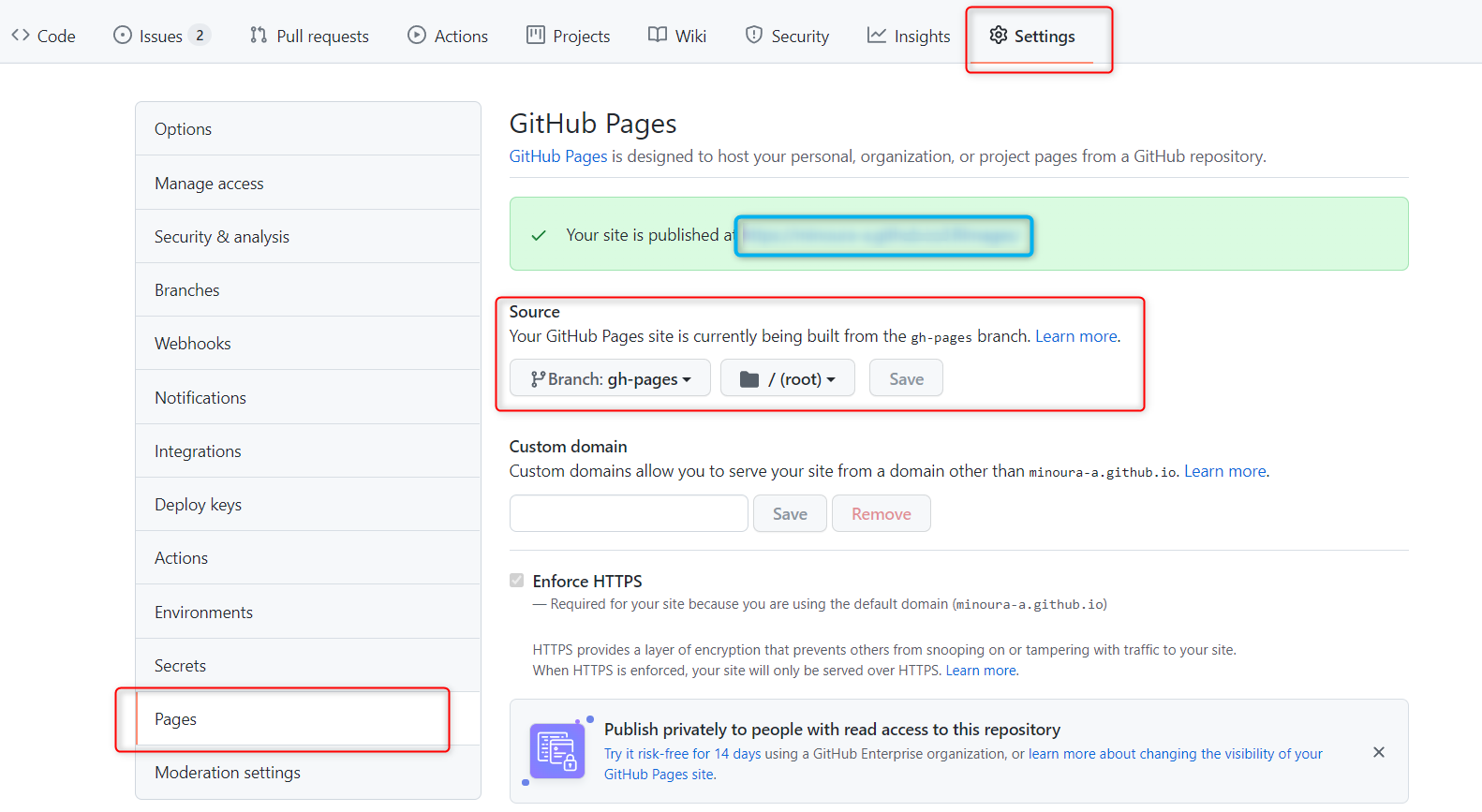Image resolution: width=1482 pixels, height=812 pixels.
Task: Open Branches settings in sidebar
Action: pos(308,290)
